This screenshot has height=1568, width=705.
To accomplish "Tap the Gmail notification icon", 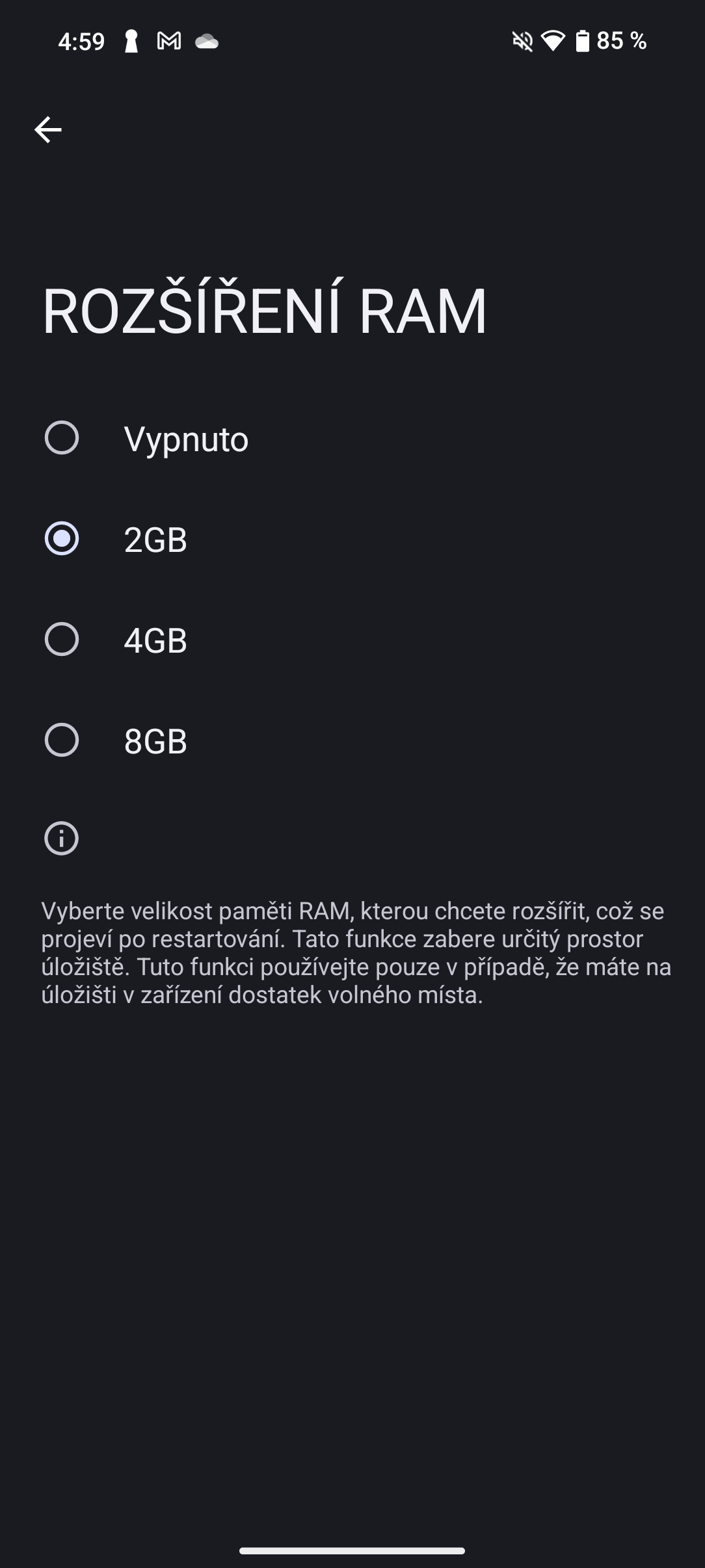I will [169, 42].
